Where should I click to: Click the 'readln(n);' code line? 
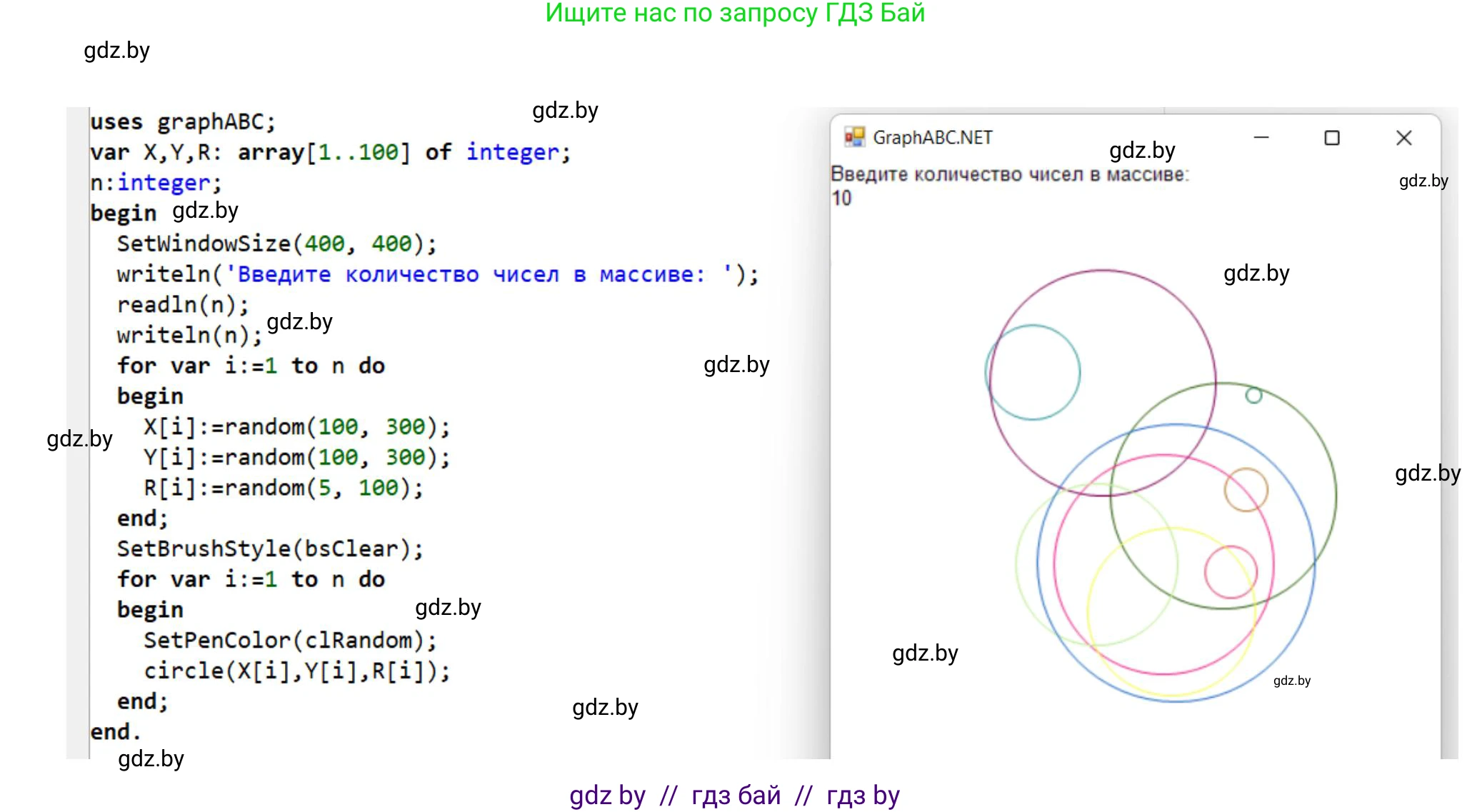[x=183, y=305]
